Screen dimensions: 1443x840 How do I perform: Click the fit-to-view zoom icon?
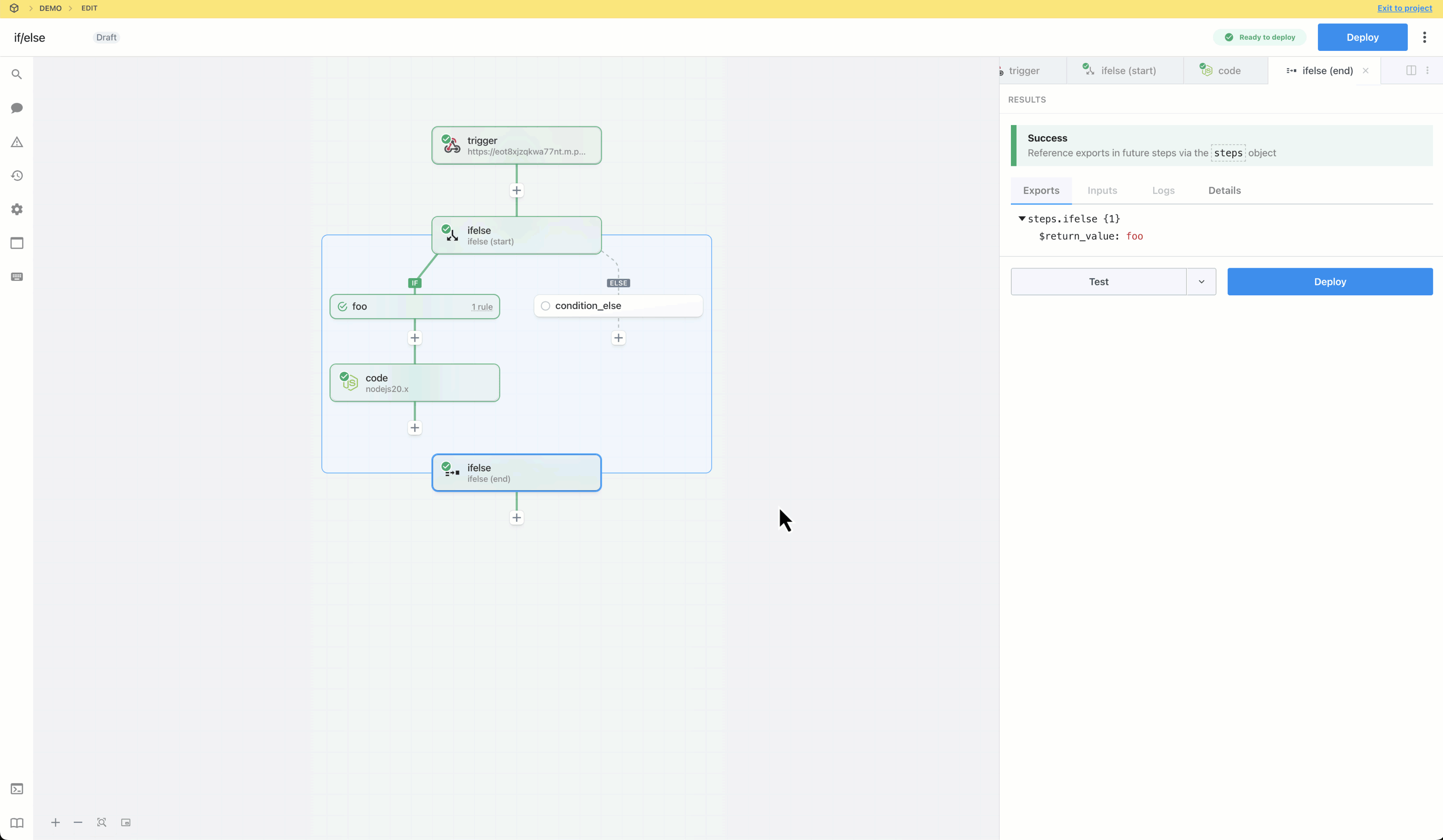pyautogui.click(x=101, y=823)
